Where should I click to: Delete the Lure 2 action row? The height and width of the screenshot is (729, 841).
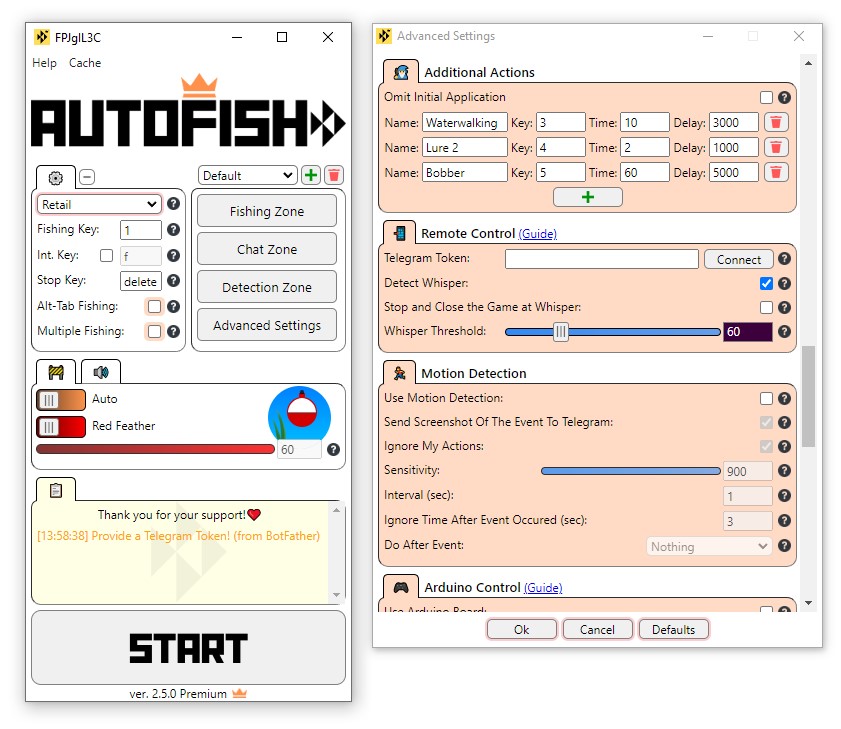(776, 147)
